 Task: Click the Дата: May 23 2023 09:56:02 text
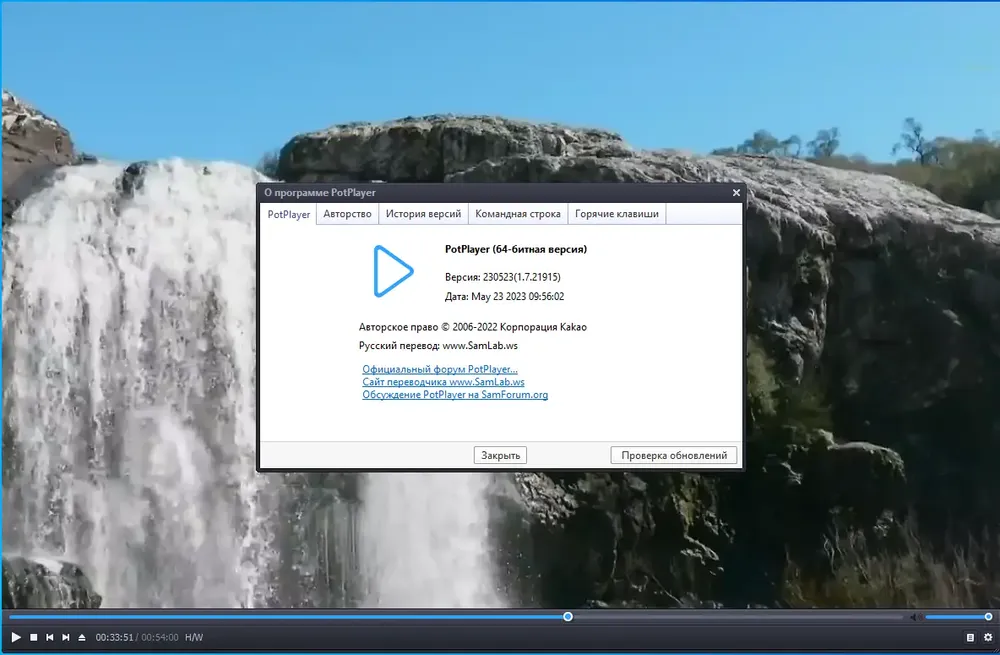pos(504,297)
